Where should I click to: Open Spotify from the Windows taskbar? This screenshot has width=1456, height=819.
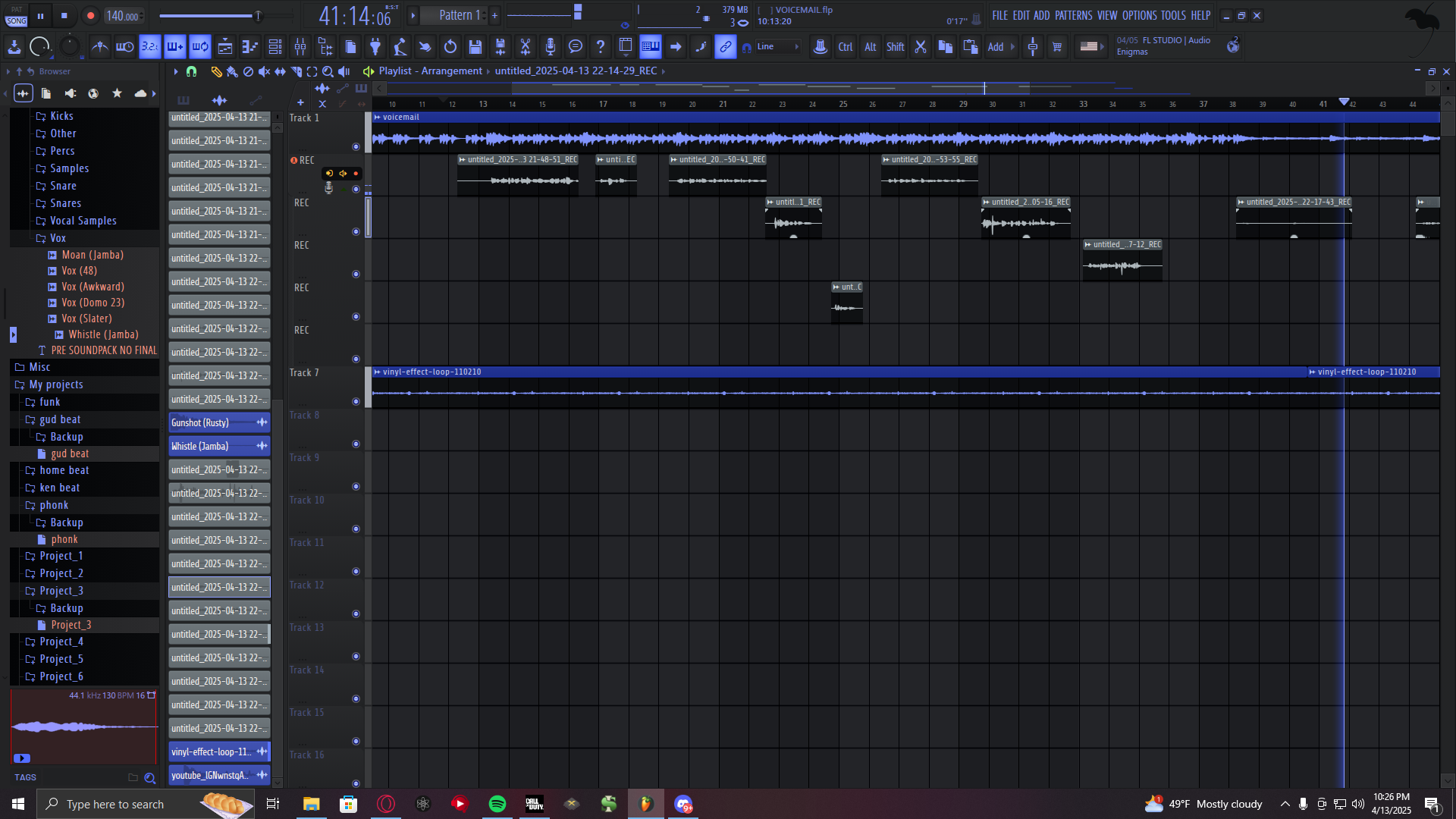coord(497,804)
